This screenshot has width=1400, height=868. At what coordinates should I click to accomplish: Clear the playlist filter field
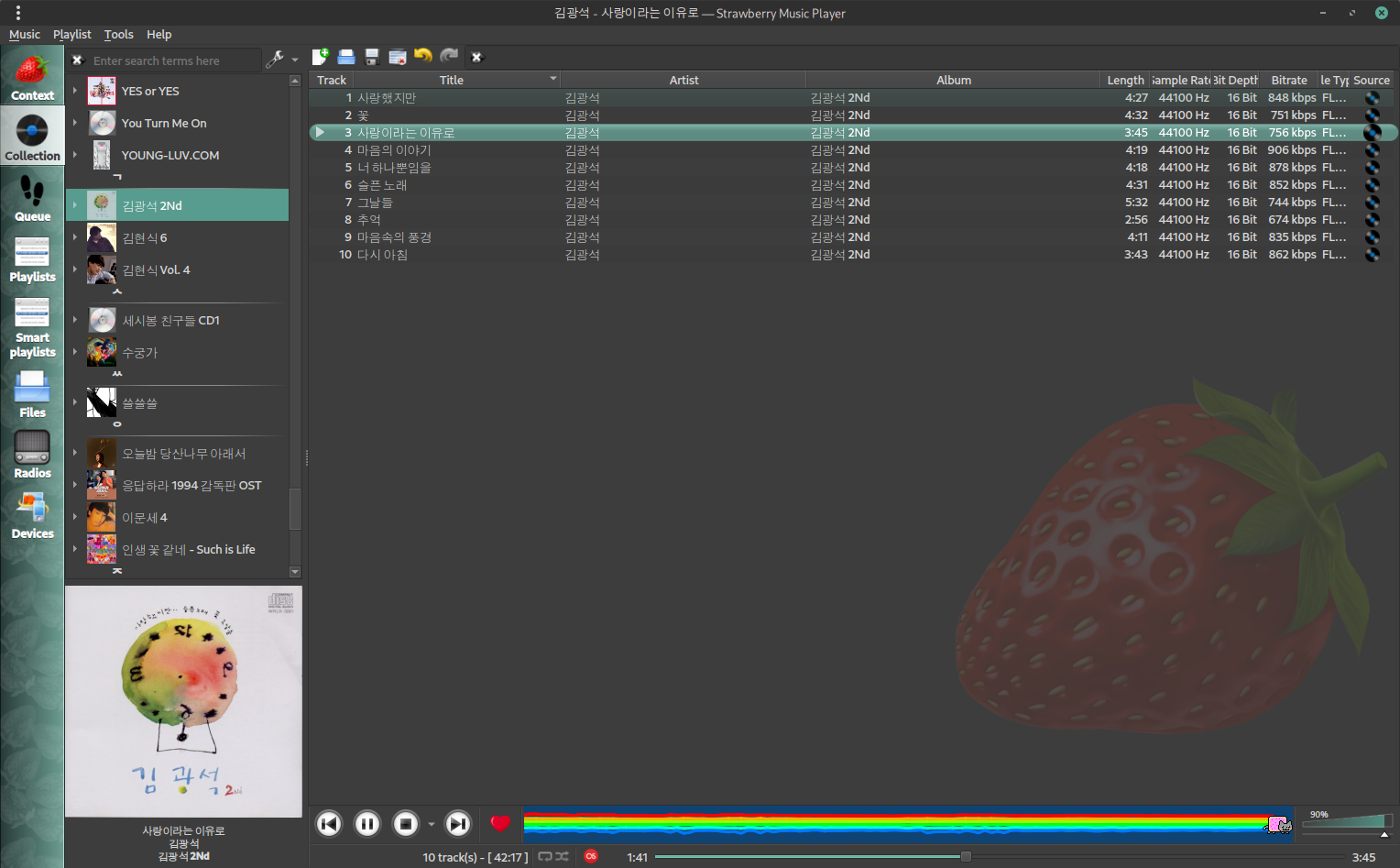pyautogui.click(x=476, y=57)
